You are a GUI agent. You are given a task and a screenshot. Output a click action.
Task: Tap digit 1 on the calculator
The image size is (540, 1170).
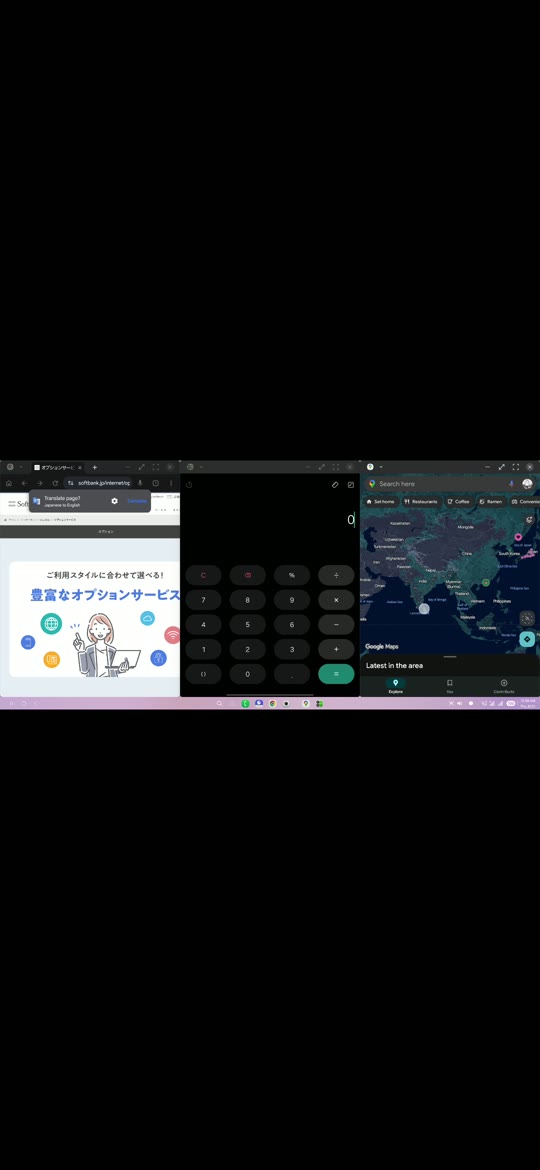point(204,649)
